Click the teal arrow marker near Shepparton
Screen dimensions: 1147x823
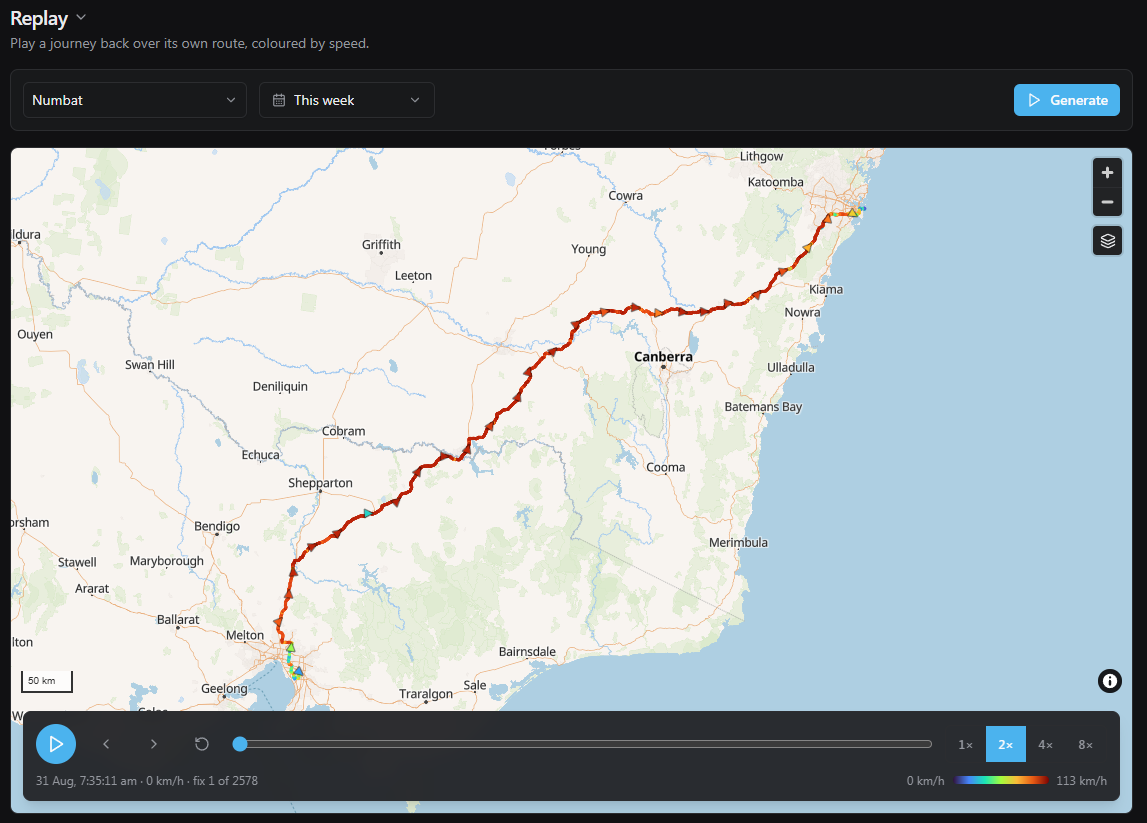click(x=368, y=513)
